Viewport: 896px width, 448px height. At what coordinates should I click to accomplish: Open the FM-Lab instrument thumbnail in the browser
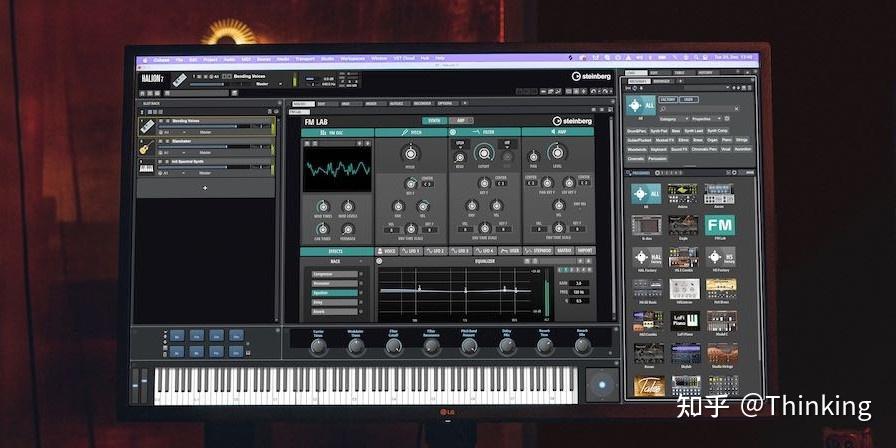pos(719,226)
